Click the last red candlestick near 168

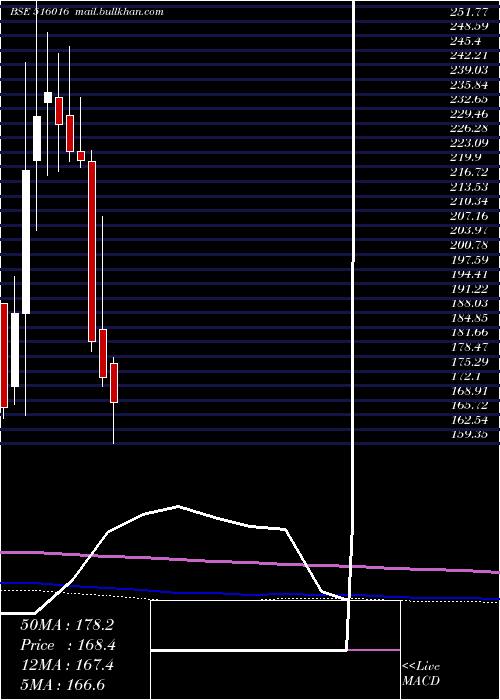tap(114, 383)
